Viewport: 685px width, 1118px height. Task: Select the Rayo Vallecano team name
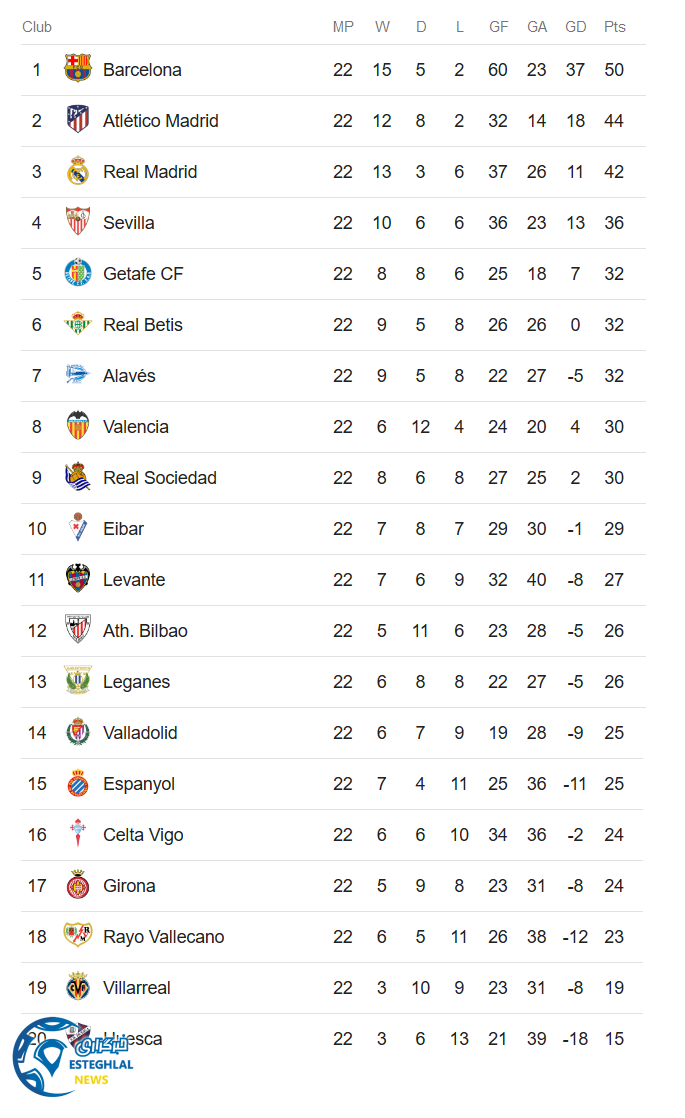163,937
